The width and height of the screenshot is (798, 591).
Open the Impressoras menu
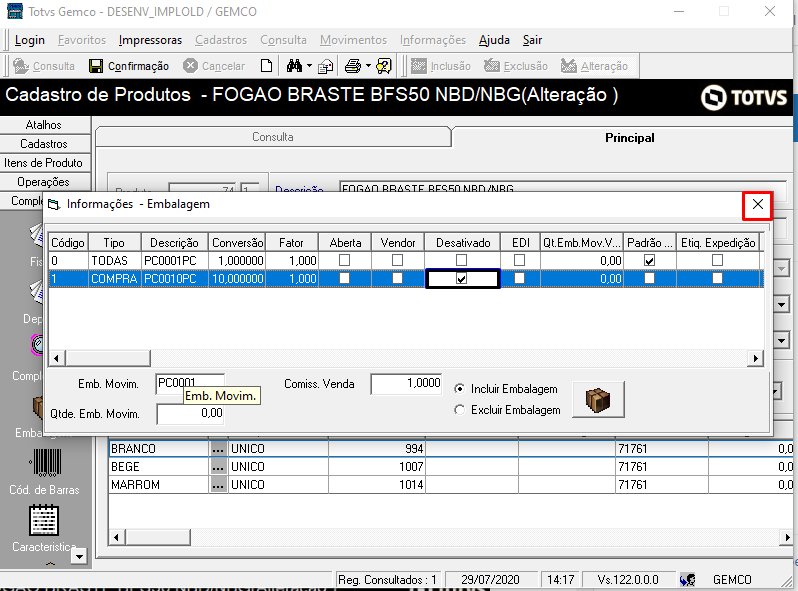[150, 40]
